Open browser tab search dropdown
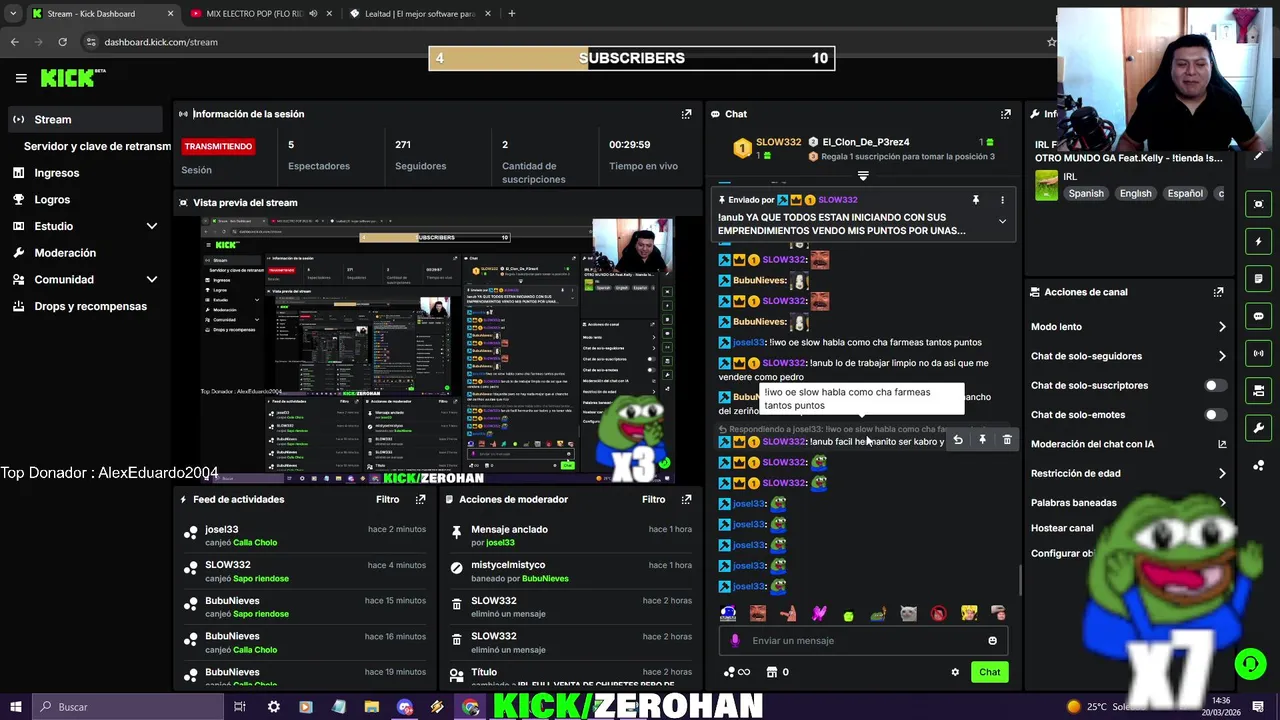The width and height of the screenshot is (1280, 720). pos(13,14)
